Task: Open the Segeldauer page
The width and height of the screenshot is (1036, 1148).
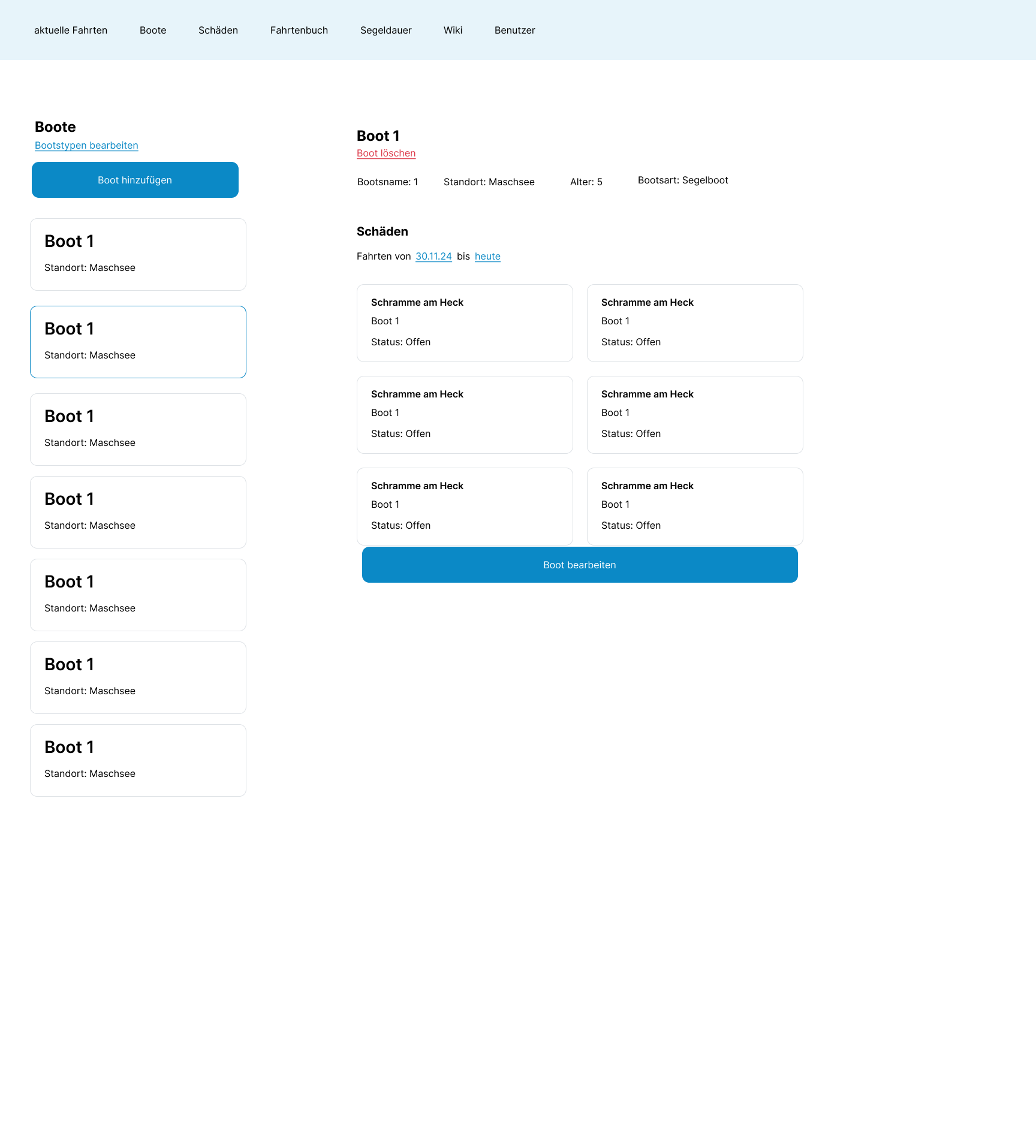Action: click(386, 31)
